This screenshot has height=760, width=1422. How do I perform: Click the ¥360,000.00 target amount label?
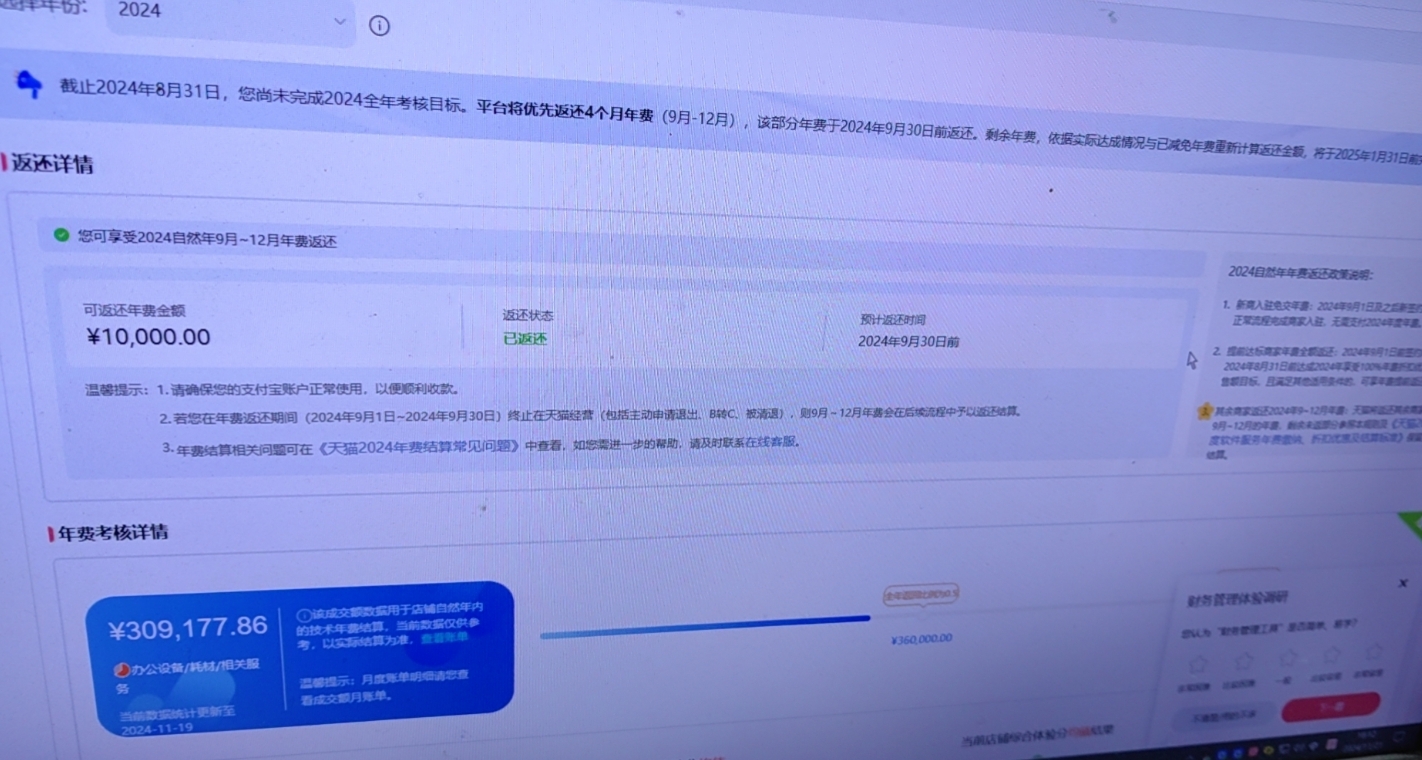click(x=921, y=638)
